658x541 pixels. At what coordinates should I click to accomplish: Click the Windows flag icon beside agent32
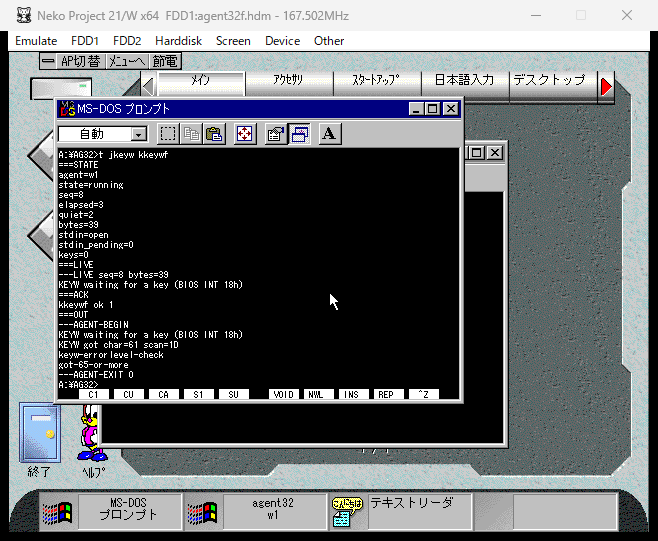tap(202, 513)
